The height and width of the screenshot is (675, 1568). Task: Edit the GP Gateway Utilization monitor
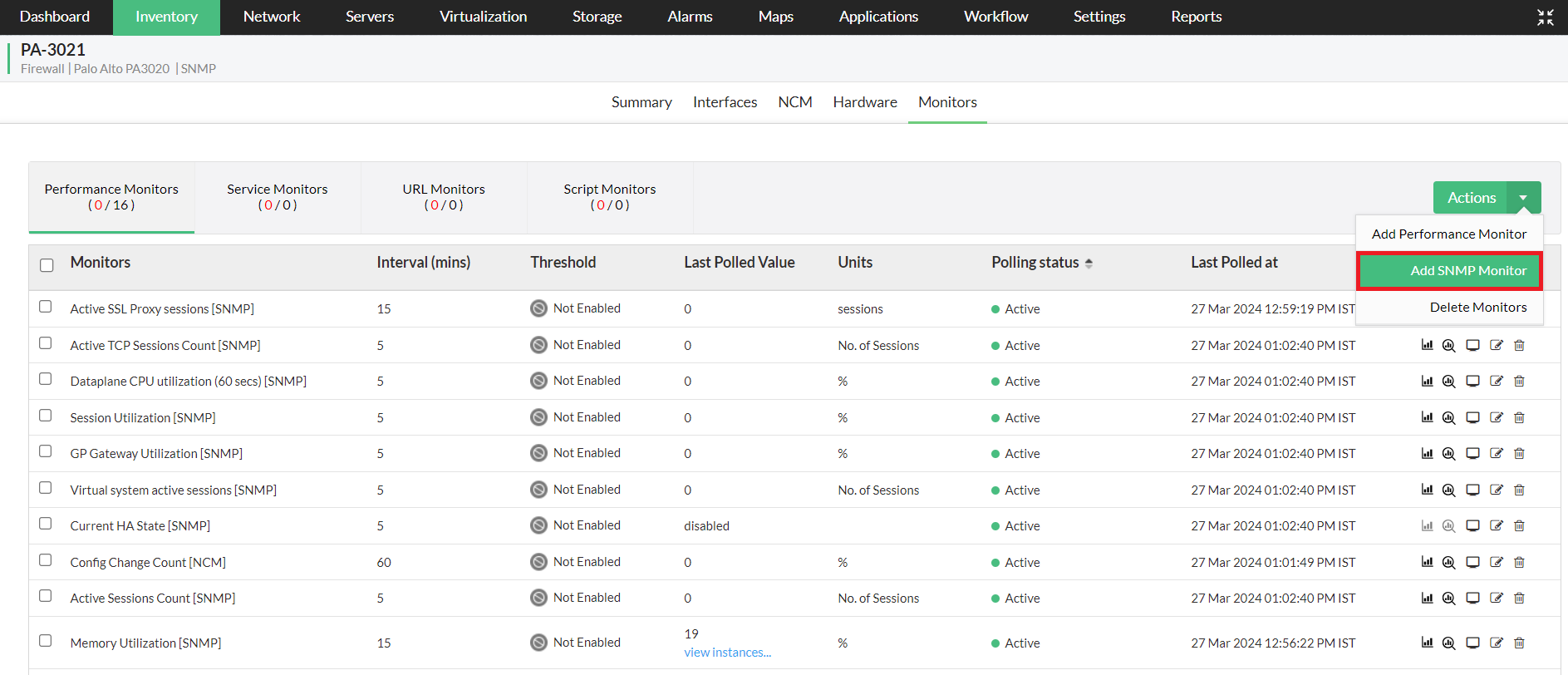(x=1496, y=454)
